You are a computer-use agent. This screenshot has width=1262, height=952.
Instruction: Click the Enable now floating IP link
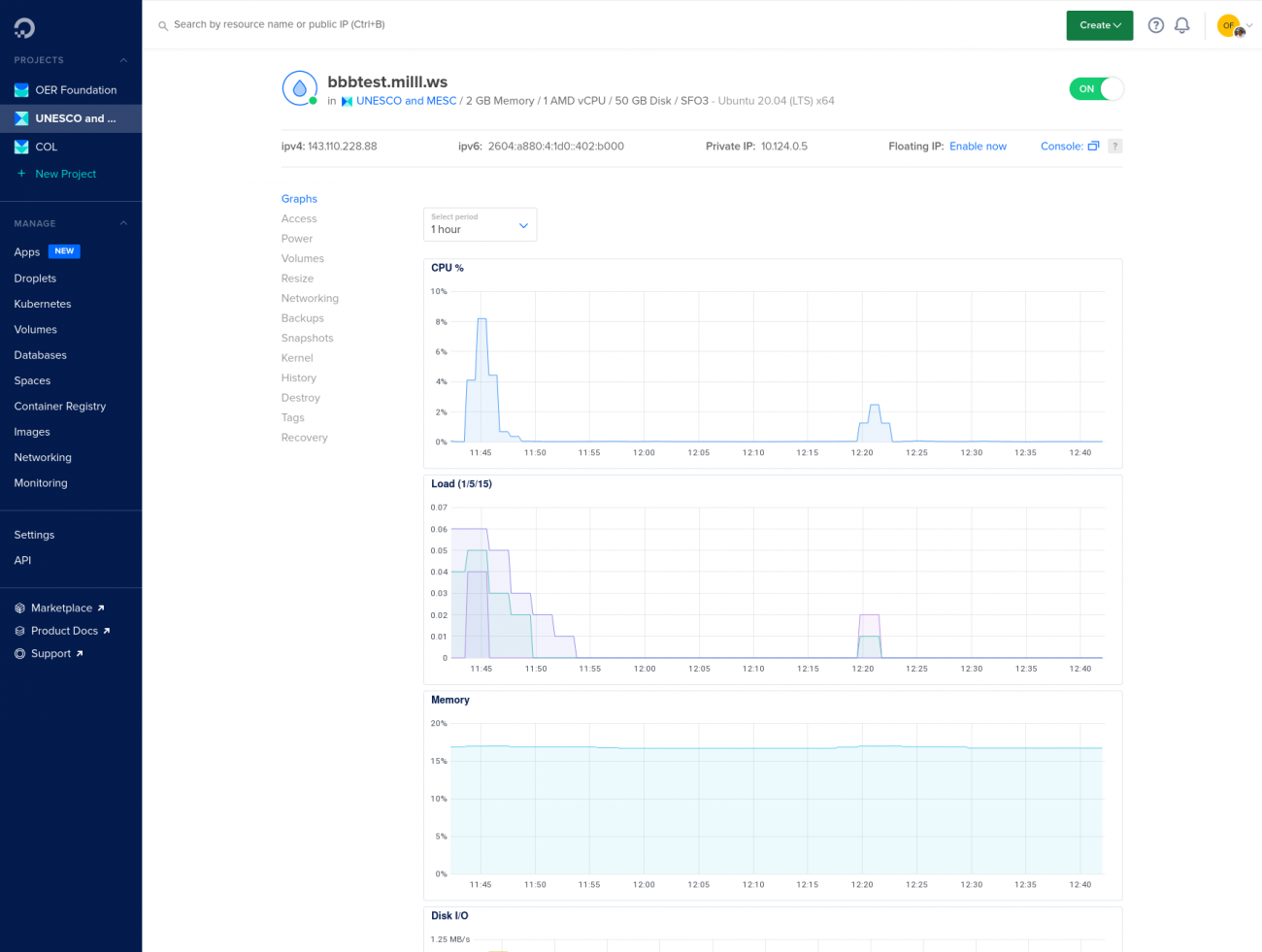click(978, 147)
